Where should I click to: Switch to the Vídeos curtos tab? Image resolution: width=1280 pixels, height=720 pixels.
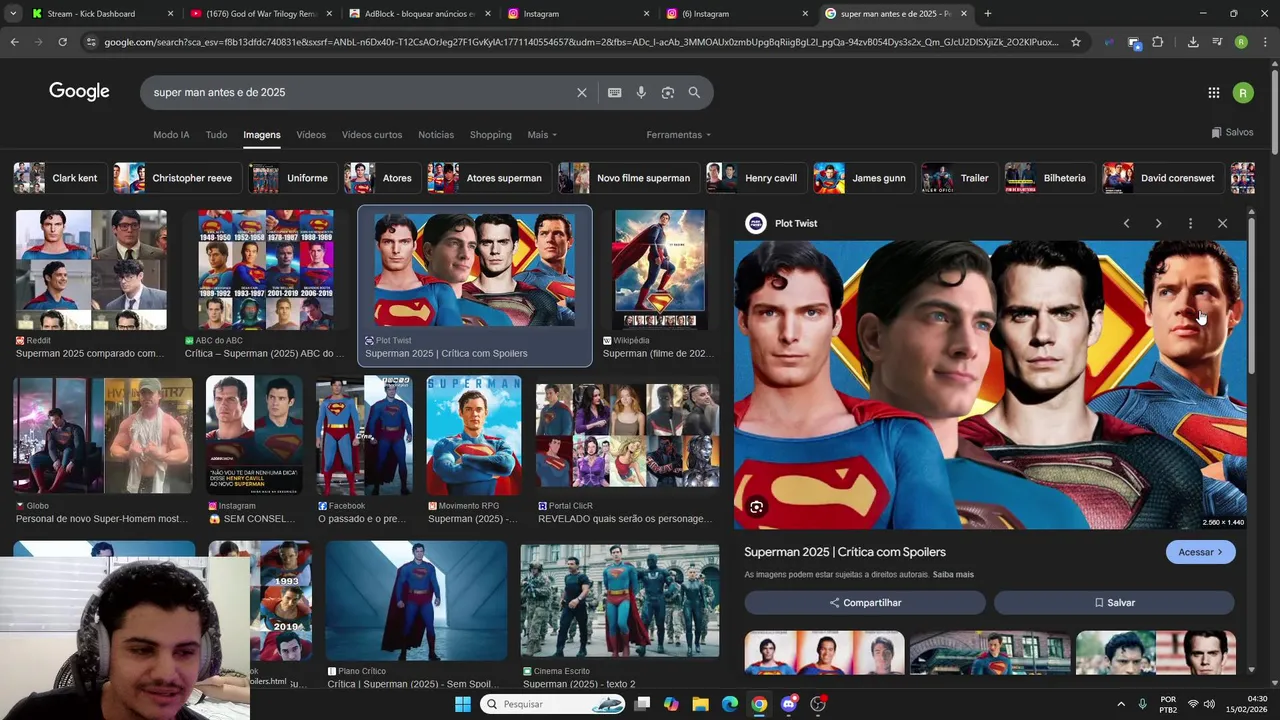(x=372, y=135)
